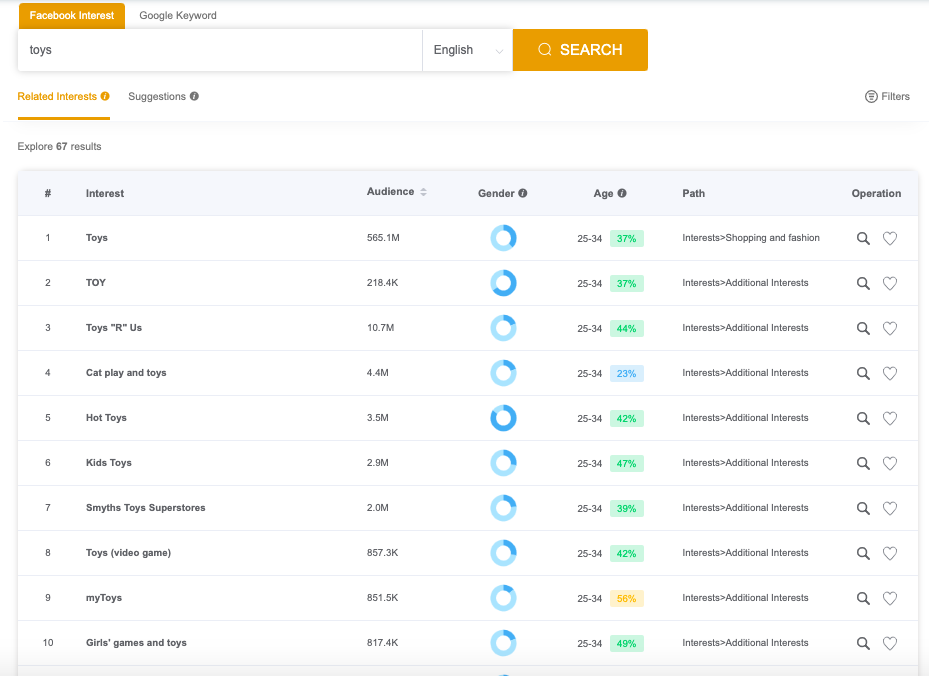Click the 49% age badge
The height and width of the screenshot is (676, 929).
[627, 644]
